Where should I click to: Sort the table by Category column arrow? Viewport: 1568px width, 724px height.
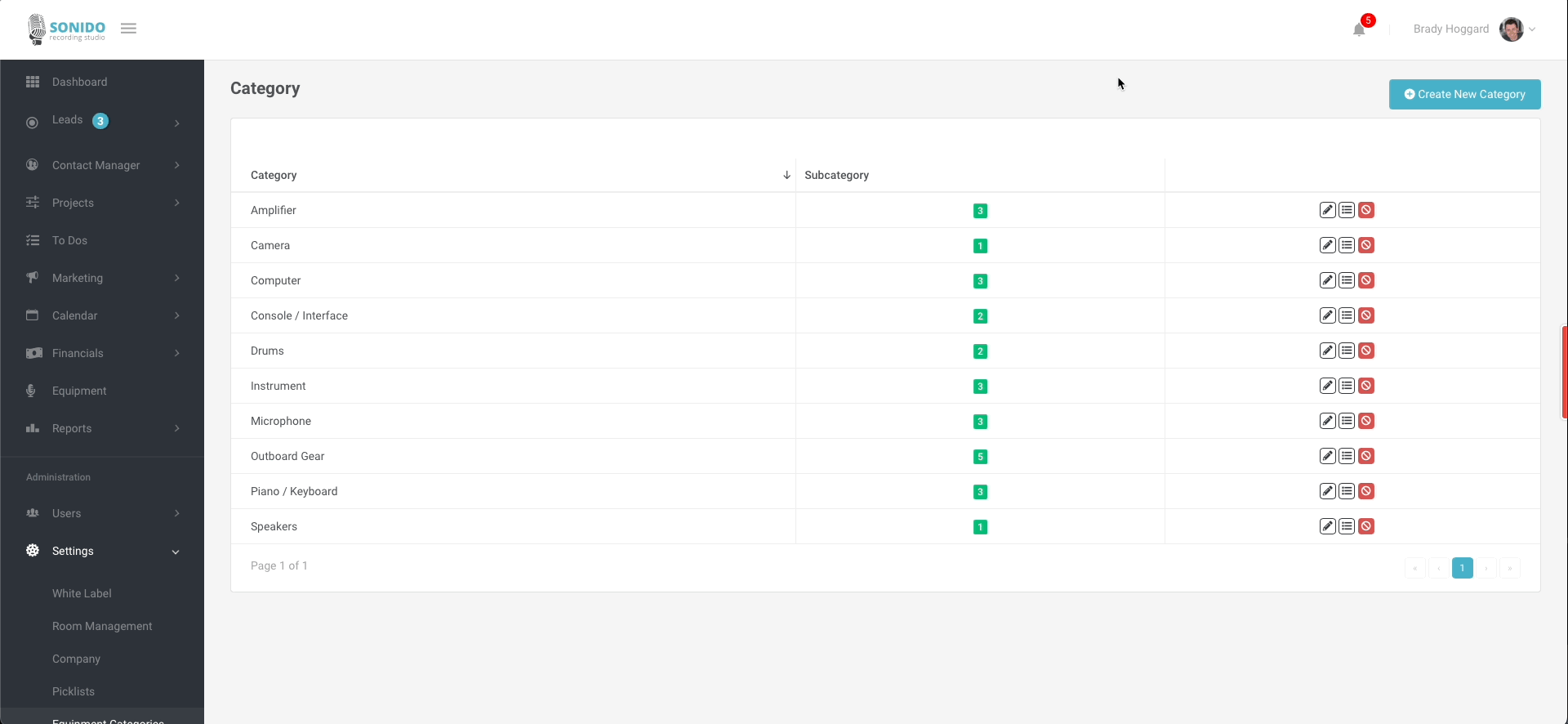[x=786, y=175]
